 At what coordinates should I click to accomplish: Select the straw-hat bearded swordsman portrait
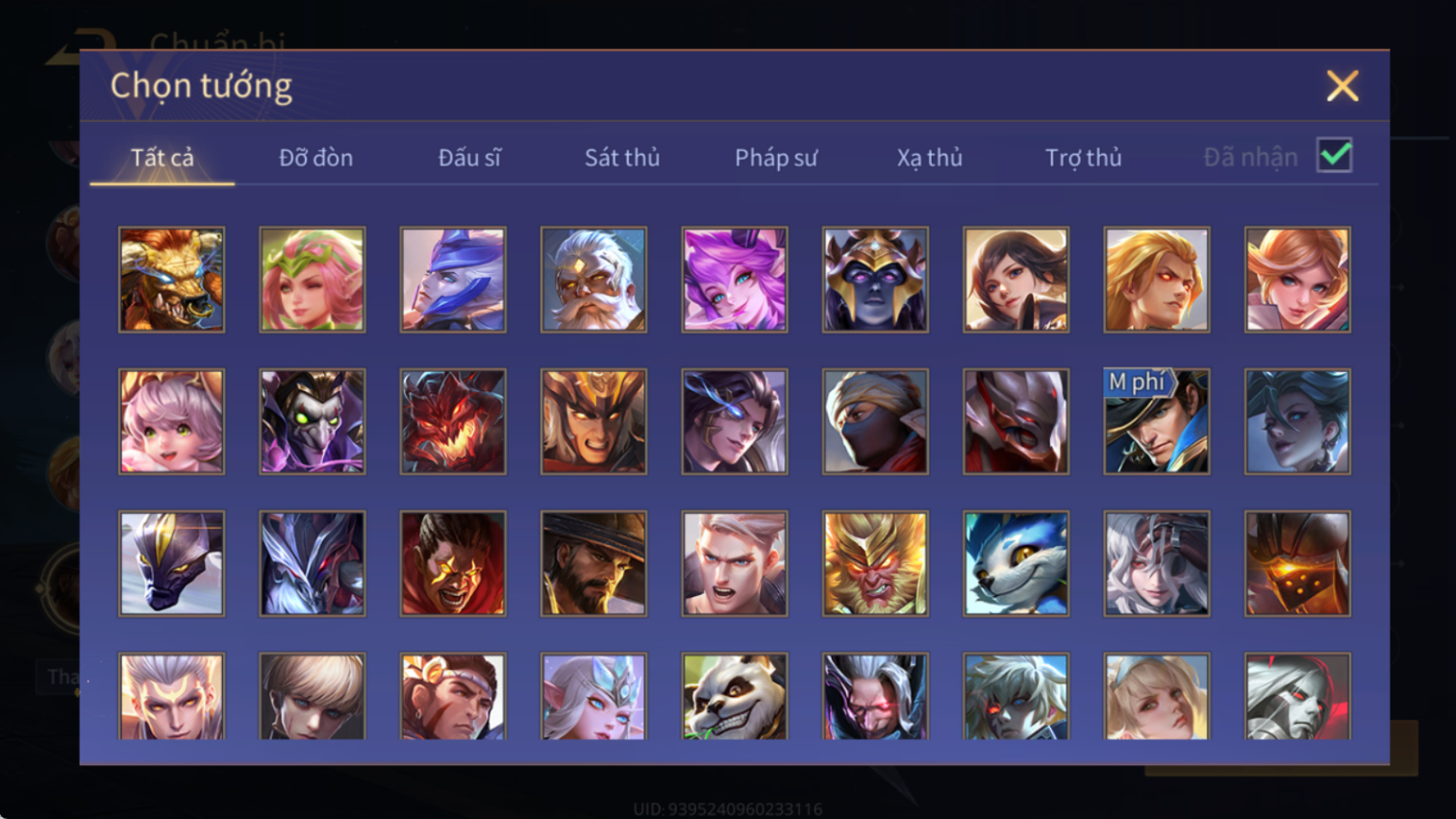593,563
